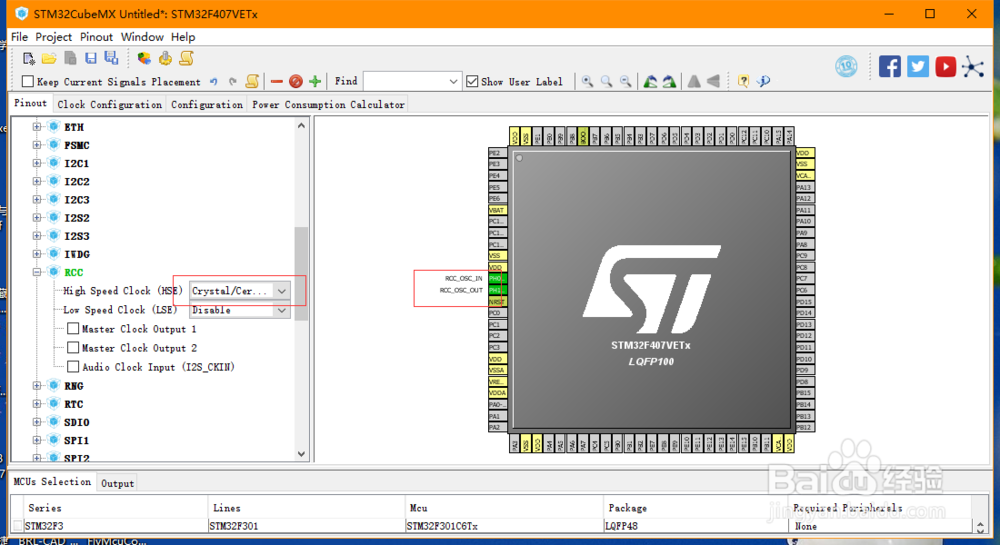This screenshot has height=545, width=1000.
Task: Click the green PH0 RCC_OSC_IN pin
Action: click(497, 279)
